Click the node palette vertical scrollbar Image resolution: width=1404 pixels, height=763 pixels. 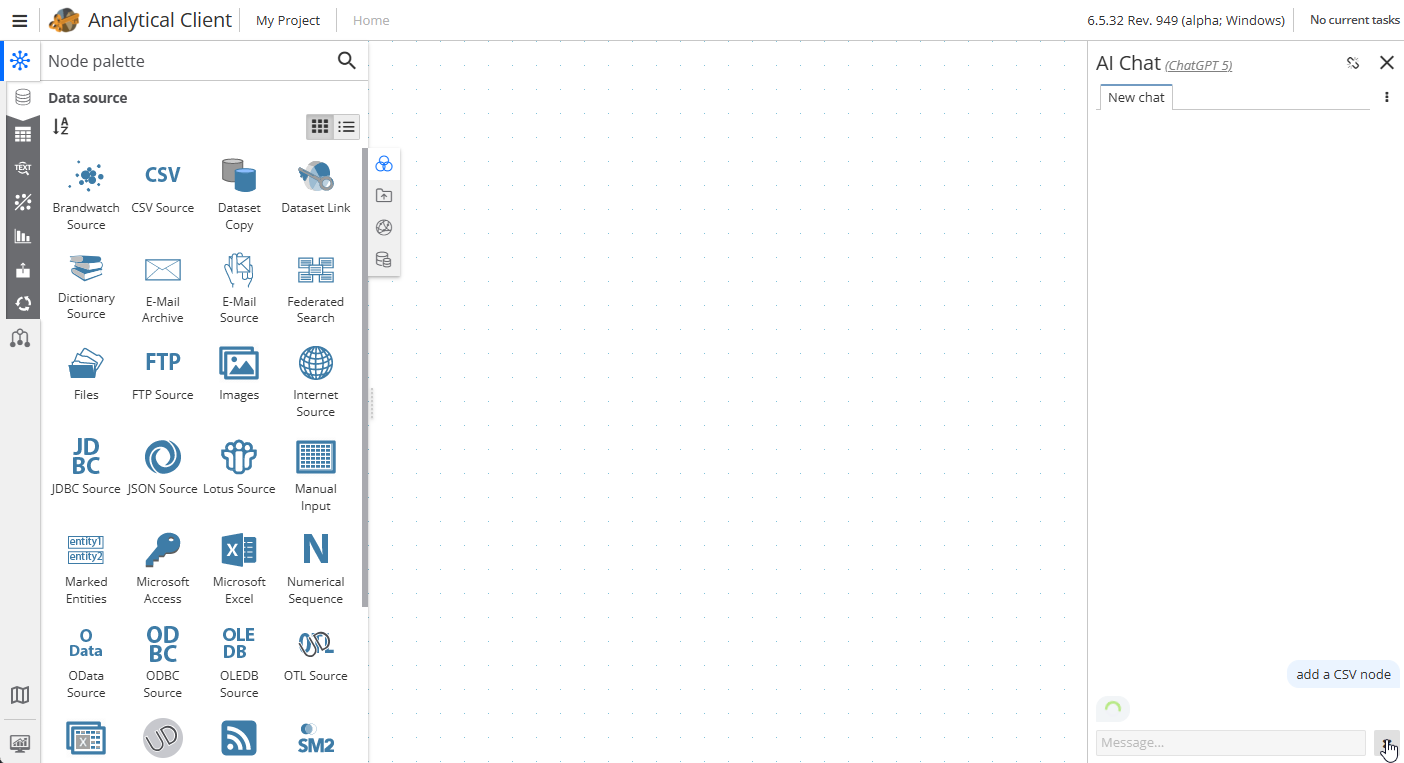click(x=365, y=378)
